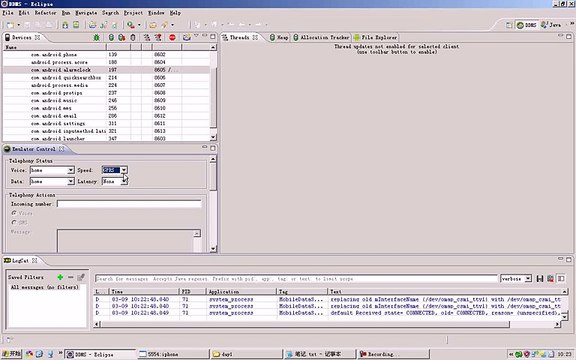Screen dimensions: 576x360
Task: Edit the selected LogCat filter icon
Action: pos(81,277)
